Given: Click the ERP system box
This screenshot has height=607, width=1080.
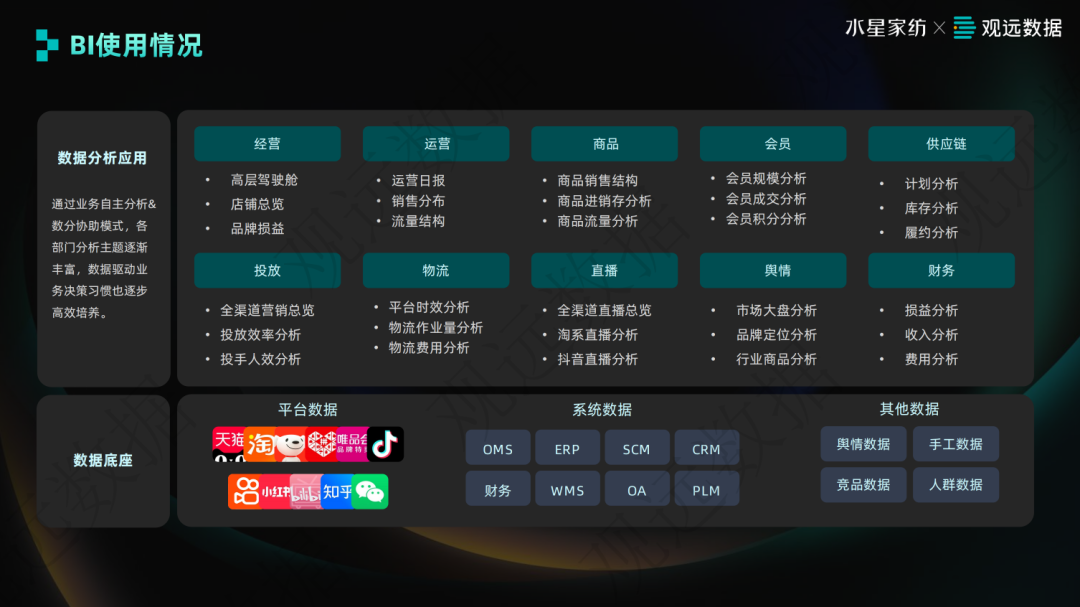Looking at the screenshot, I should [568, 449].
